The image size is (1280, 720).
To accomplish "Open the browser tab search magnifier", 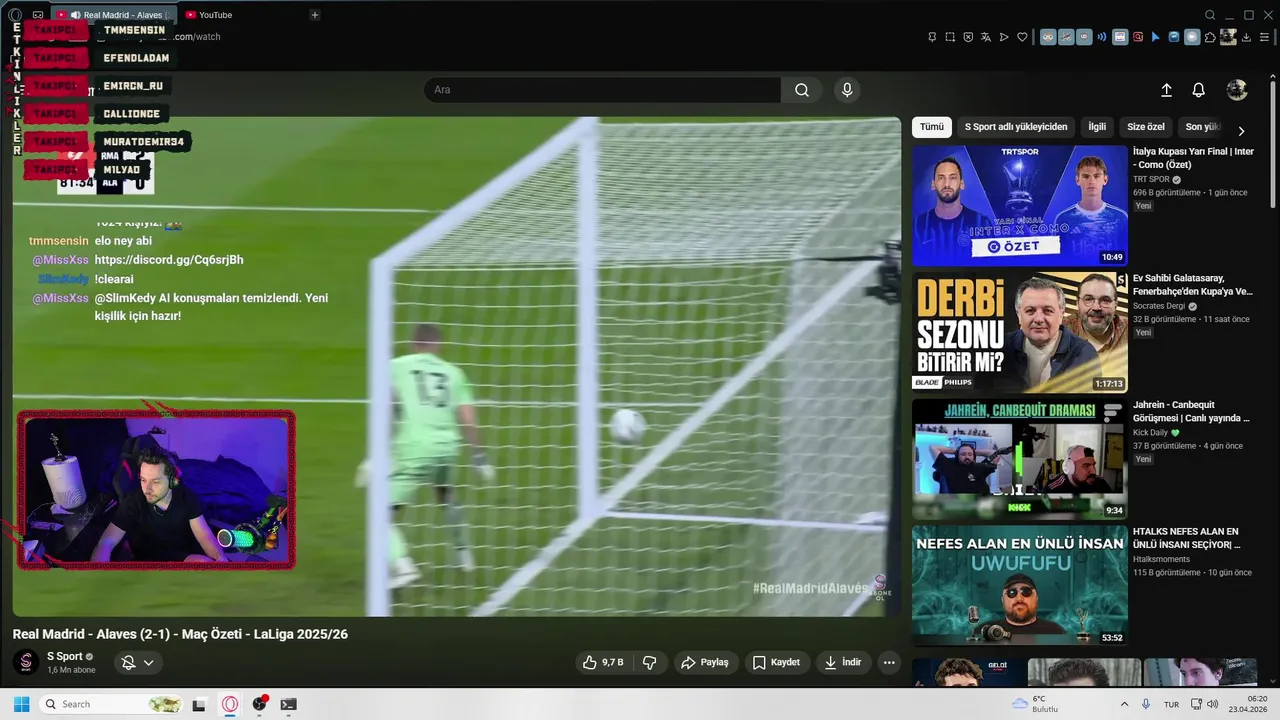I will click(x=1210, y=15).
